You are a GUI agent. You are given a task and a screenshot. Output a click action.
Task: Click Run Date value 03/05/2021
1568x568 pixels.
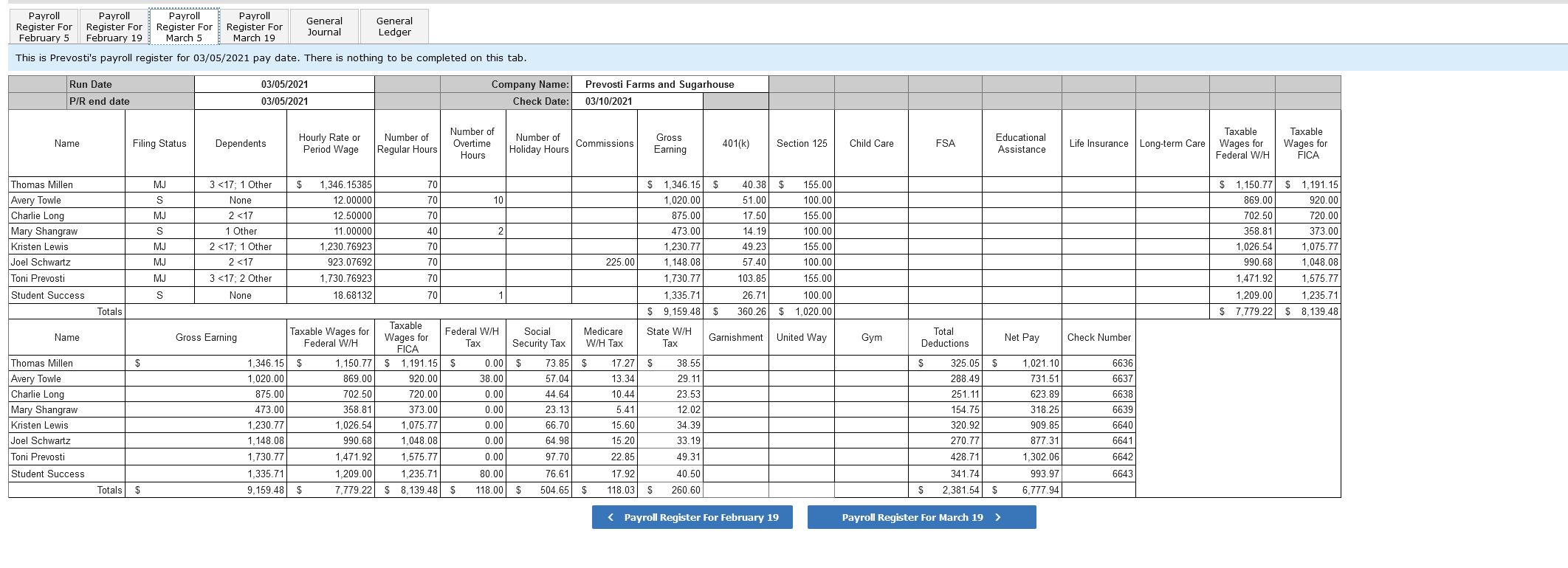(x=284, y=84)
